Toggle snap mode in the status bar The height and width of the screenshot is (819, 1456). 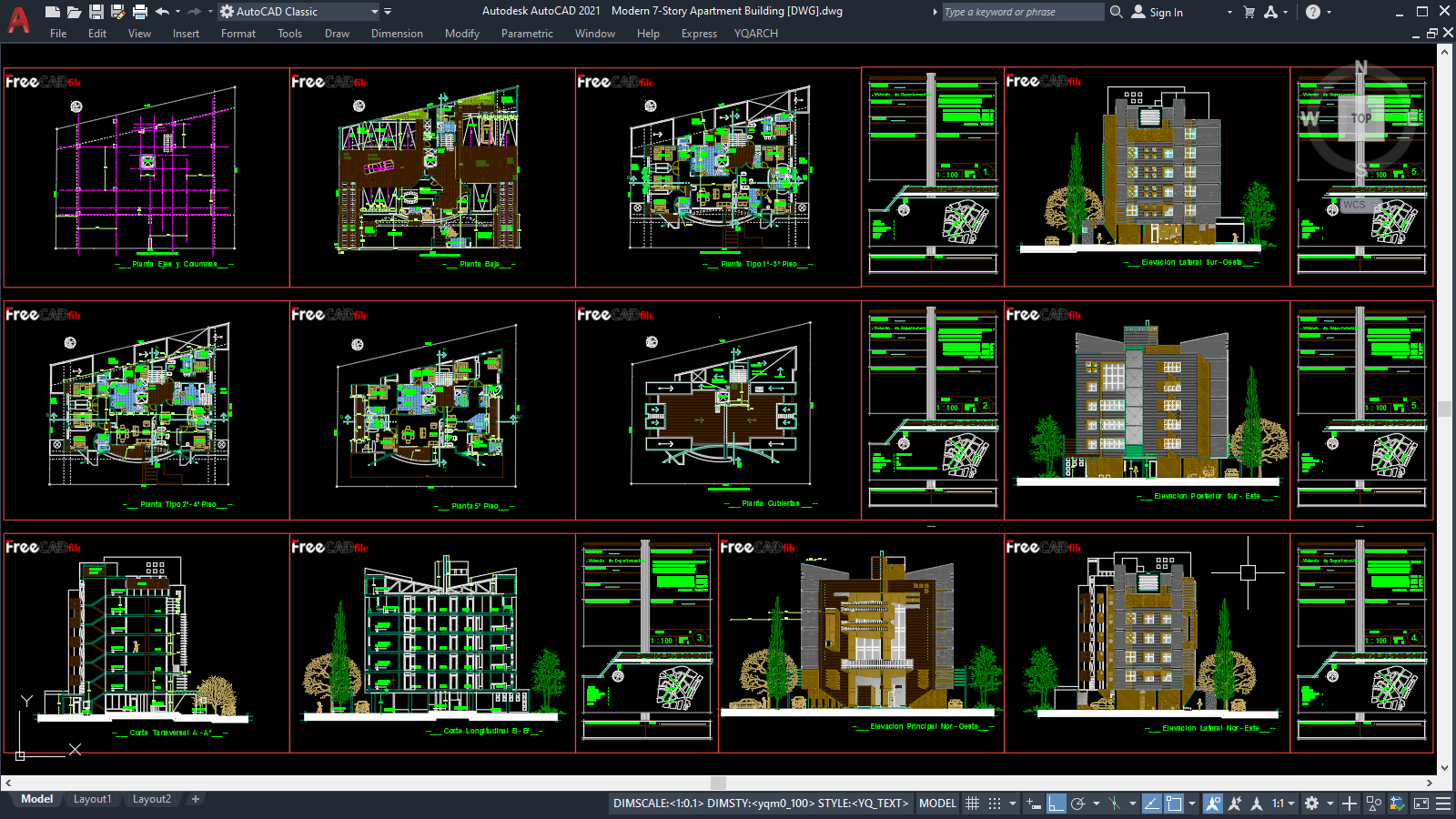(x=995, y=804)
